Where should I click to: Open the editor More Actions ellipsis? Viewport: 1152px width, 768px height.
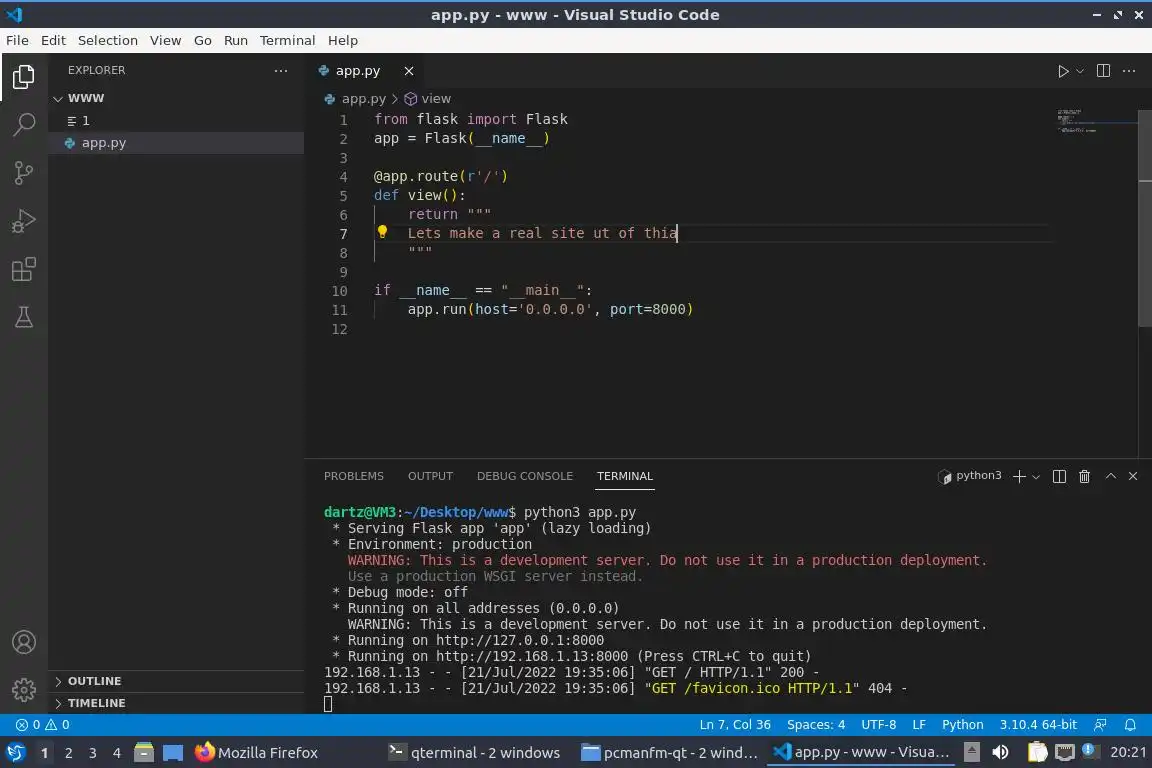click(1129, 71)
